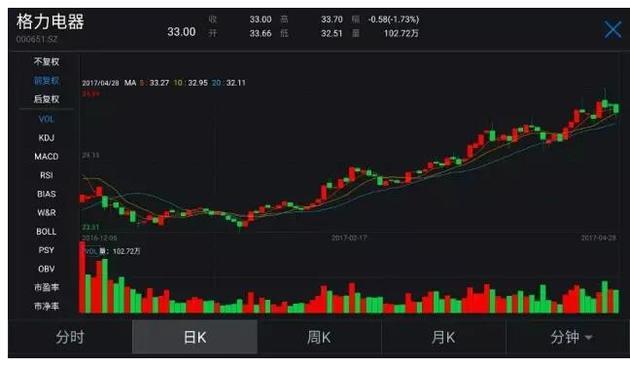Switch to the 周K tab

click(319, 337)
